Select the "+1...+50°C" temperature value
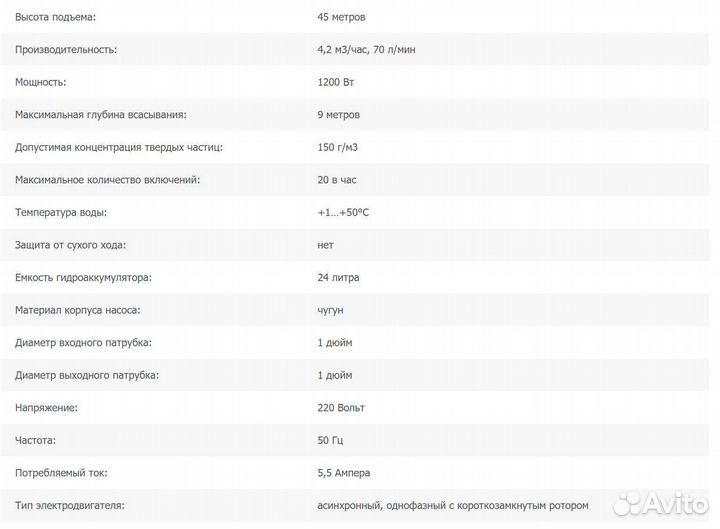Screen dimensions: 720x529 click(343, 212)
